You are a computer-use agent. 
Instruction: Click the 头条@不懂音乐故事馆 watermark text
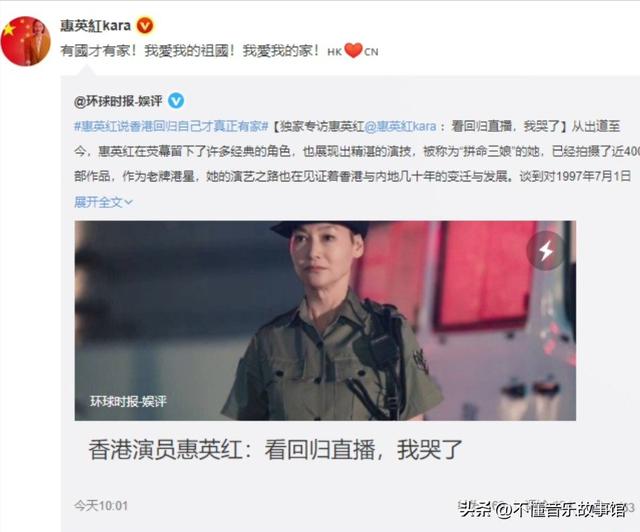pyautogui.click(x=542, y=509)
